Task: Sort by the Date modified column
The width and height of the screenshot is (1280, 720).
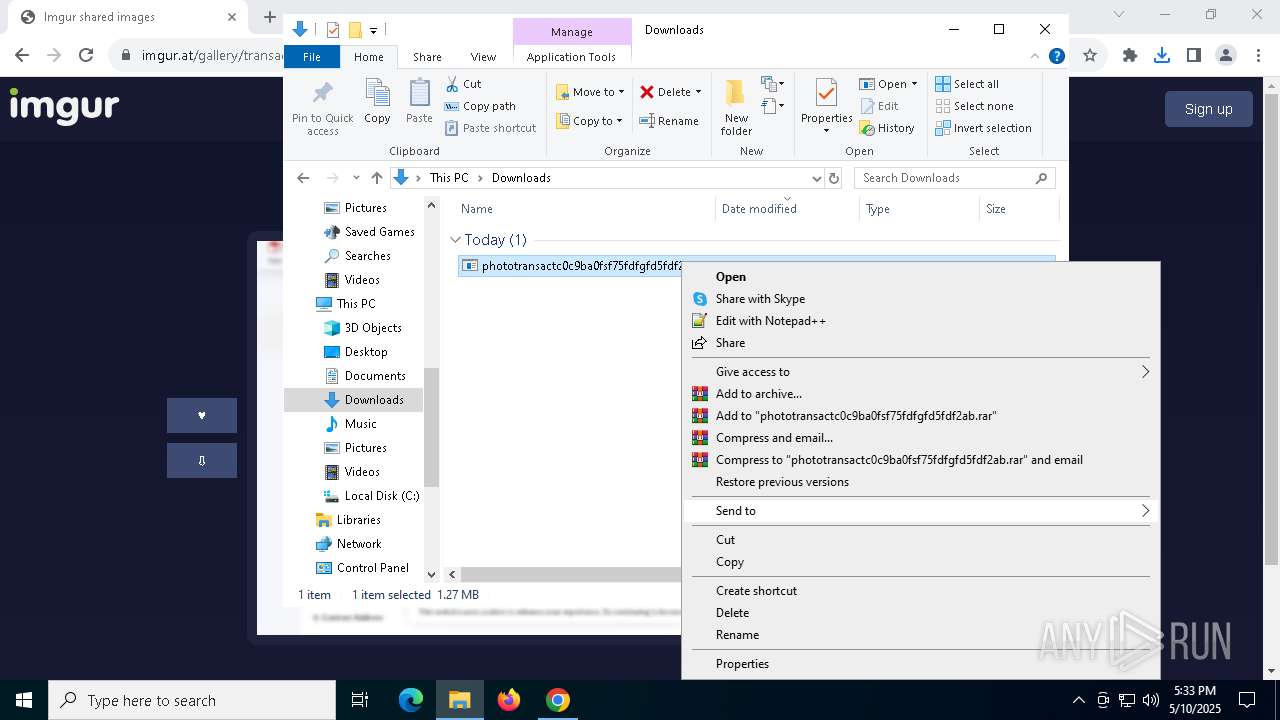Action: click(x=759, y=209)
